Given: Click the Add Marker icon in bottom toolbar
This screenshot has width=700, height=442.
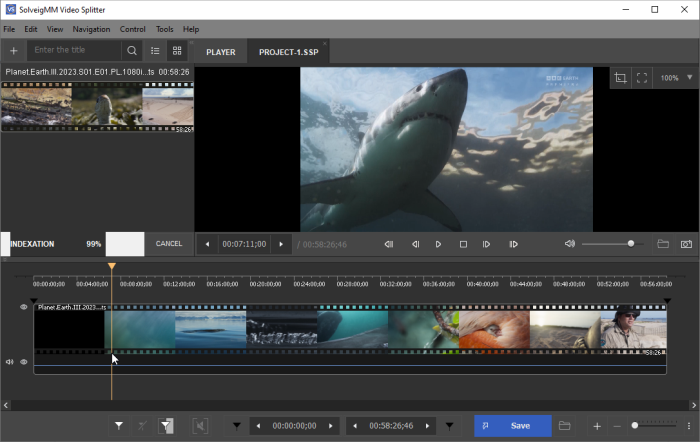Looking at the screenshot, I should click(x=119, y=426).
